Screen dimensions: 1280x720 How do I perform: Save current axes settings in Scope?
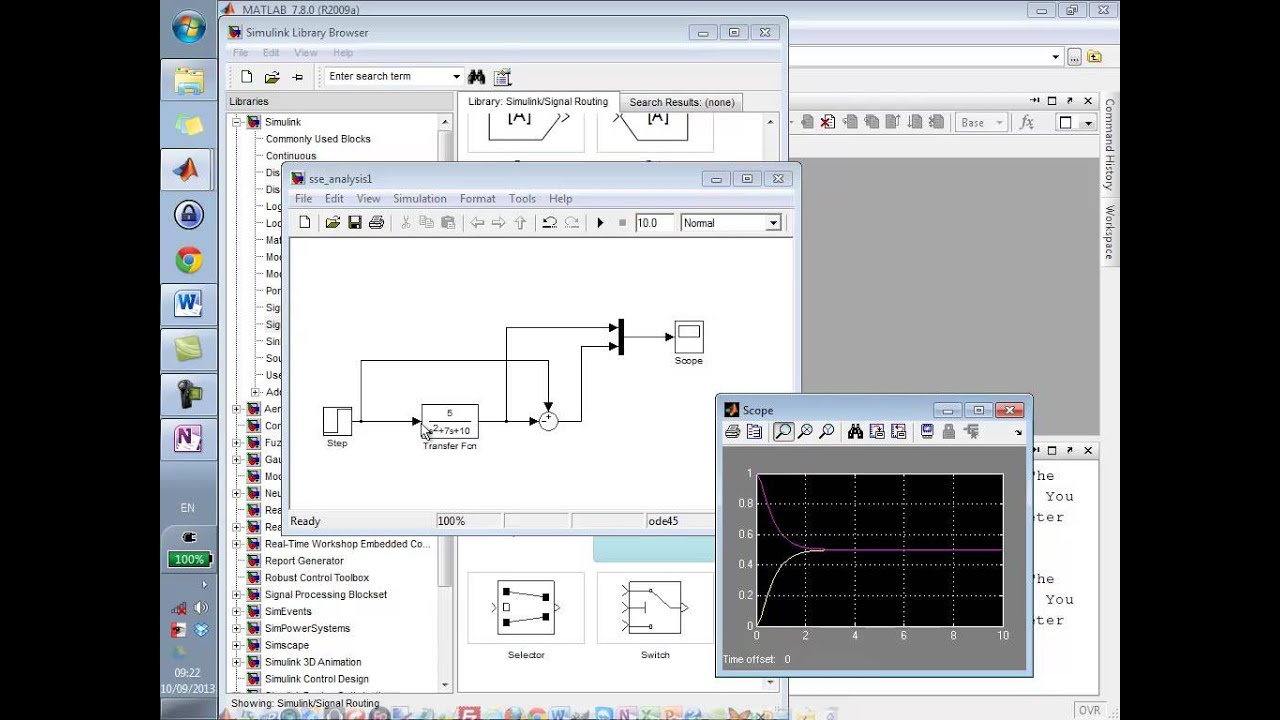tap(877, 432)
